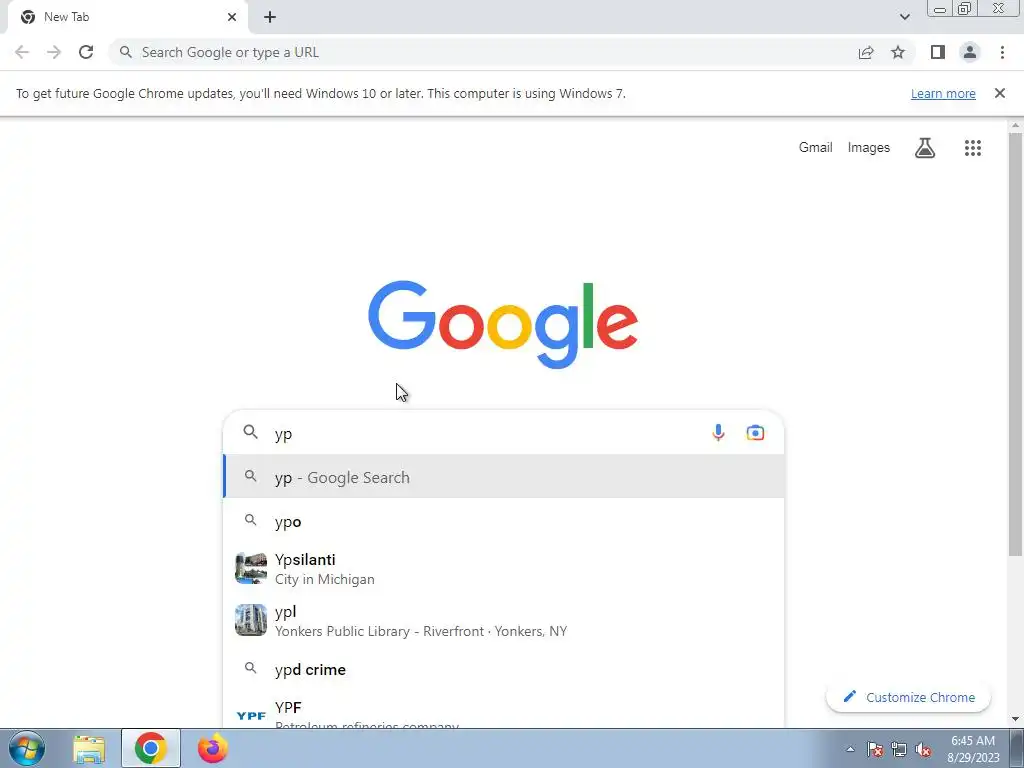Click the muted volume tray icon
Viewport: 1024px width, 768px height.
pos(923,749)
